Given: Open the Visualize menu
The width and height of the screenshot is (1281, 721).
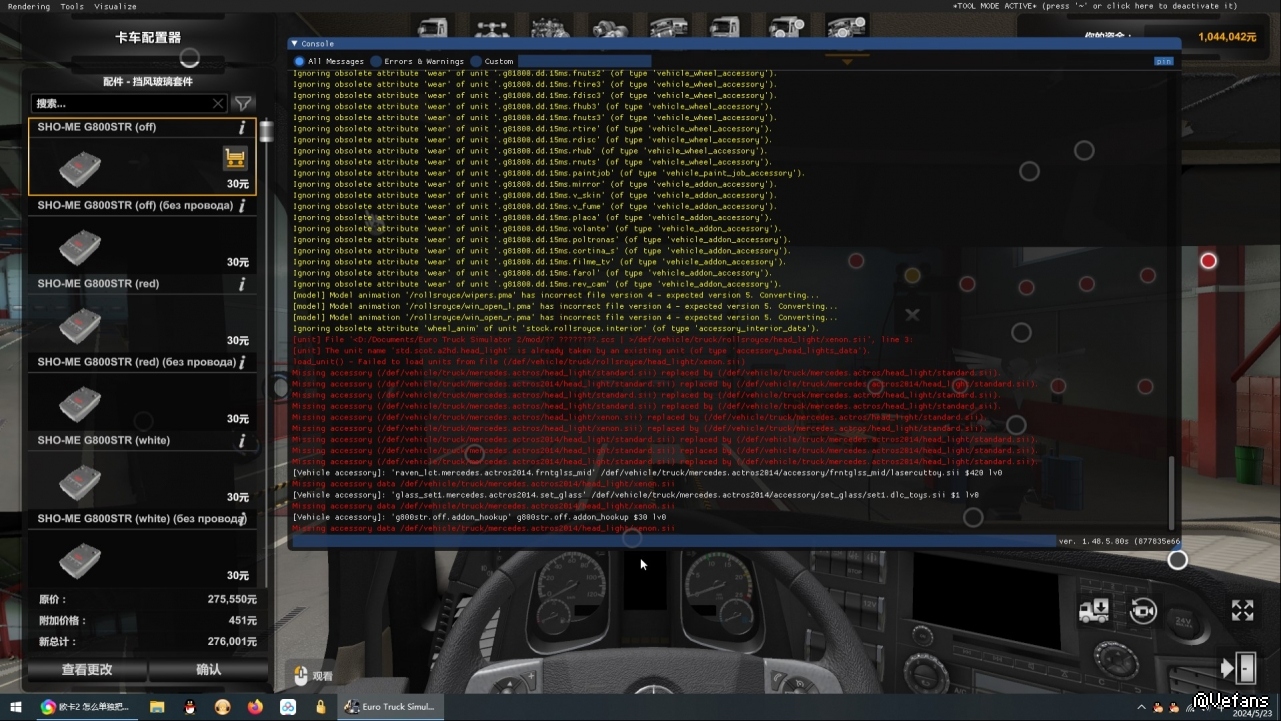Looking at the screenshot, I should pyautogui.click(x=115, y=7).
